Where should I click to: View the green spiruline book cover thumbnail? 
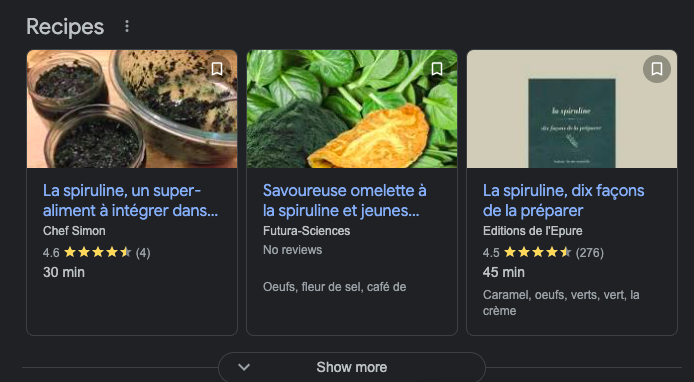[572, 109]
